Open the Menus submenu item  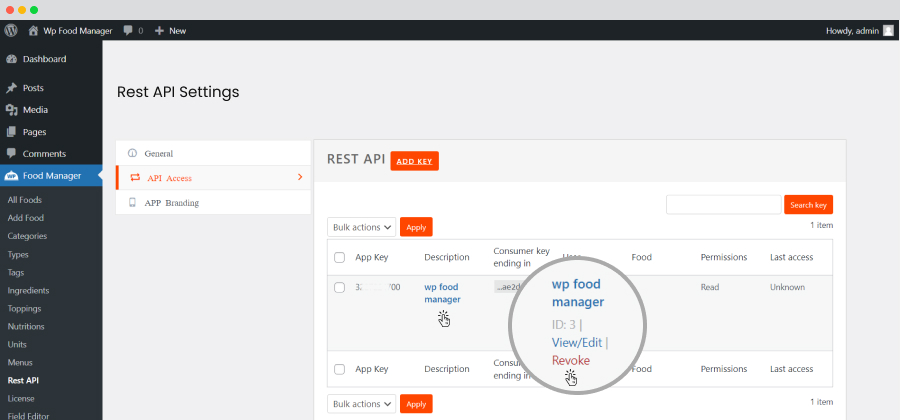[x=20, y=363]
